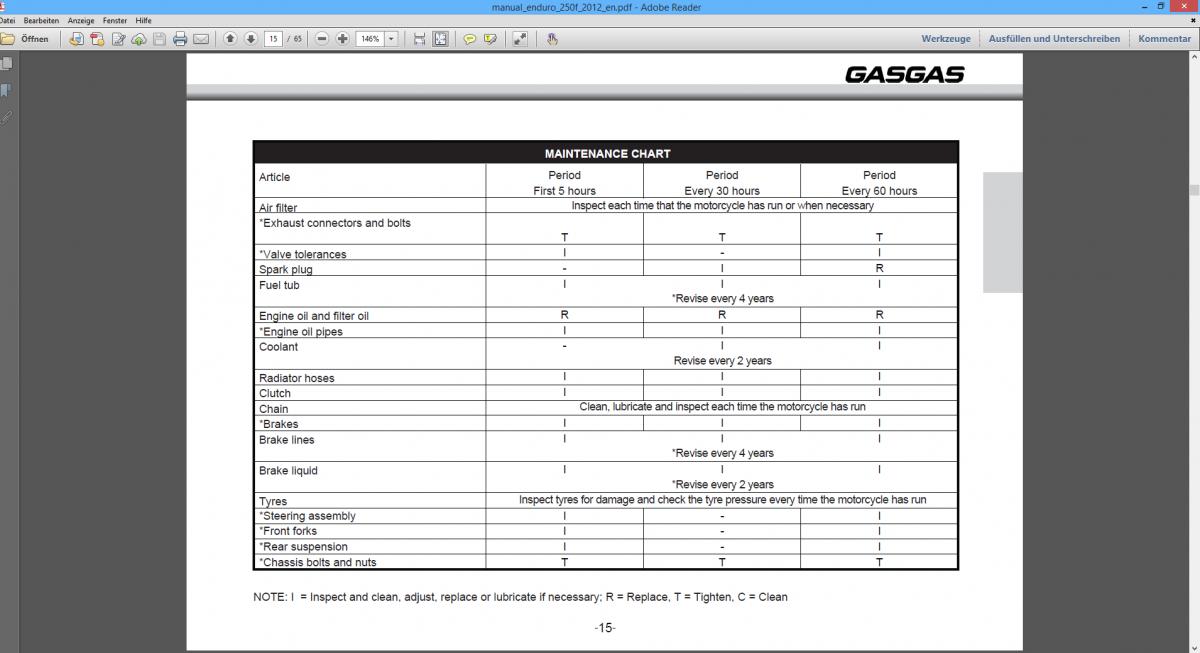The width and height of the screenshot is (1200, 653).
Task: Click the vertical scrollbar thumb
Action: pyautogui.click(x=1194, y=190)
